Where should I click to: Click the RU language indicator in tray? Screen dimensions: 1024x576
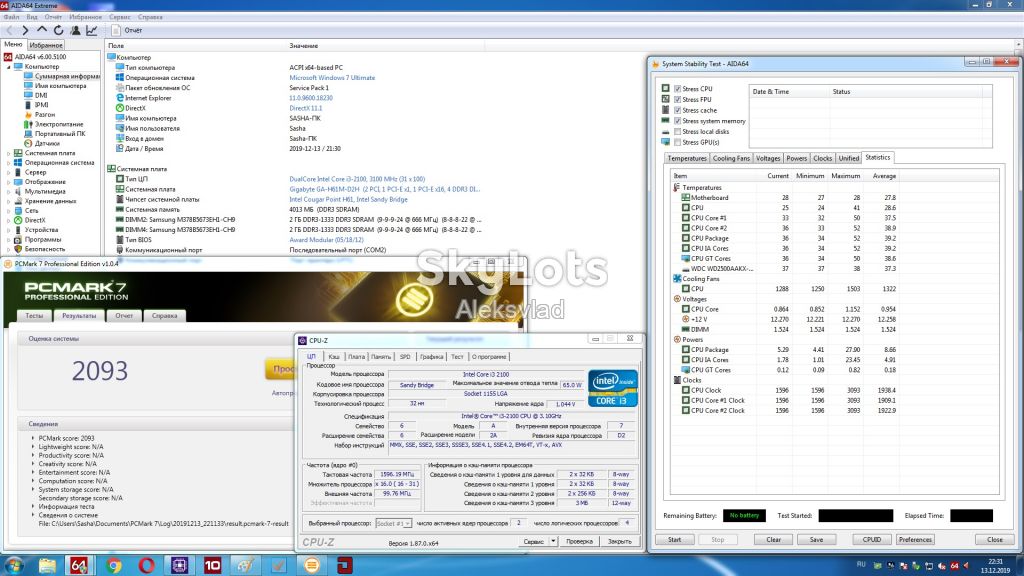(861, 565)
